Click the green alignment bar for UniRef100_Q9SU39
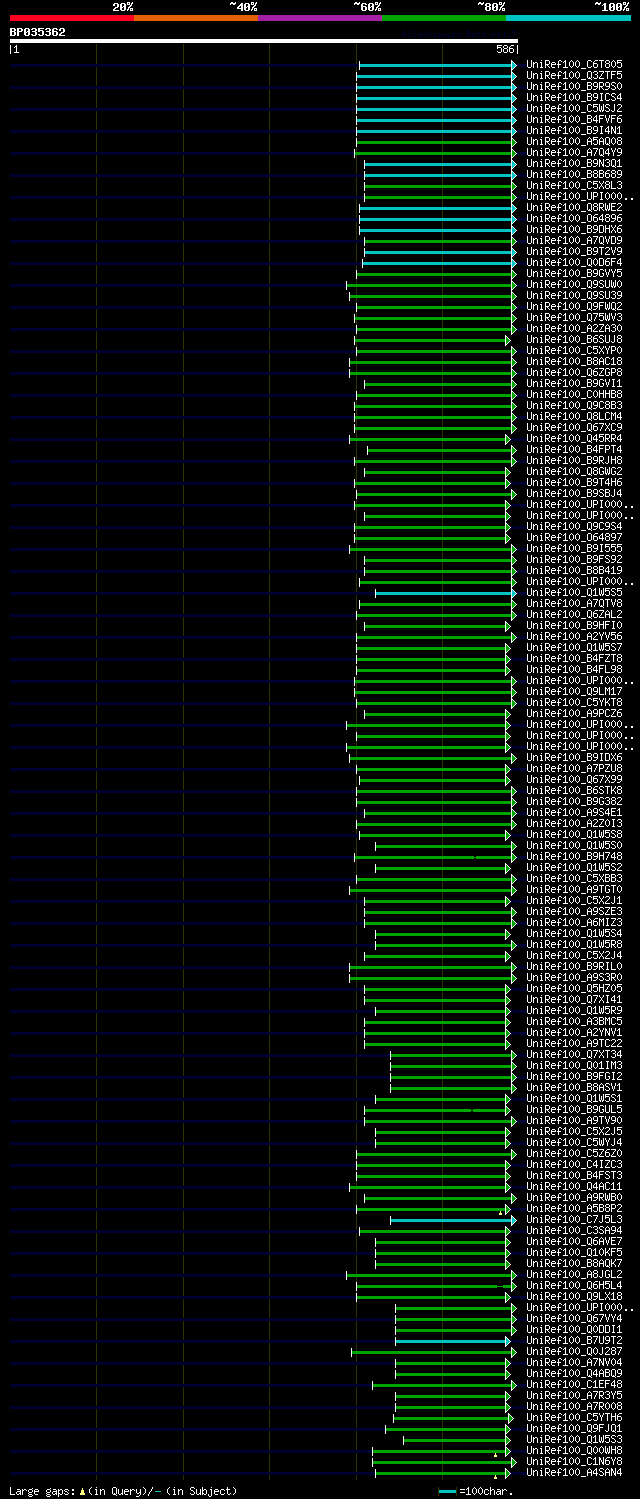 pyautogui.click(x=433, y=296)
